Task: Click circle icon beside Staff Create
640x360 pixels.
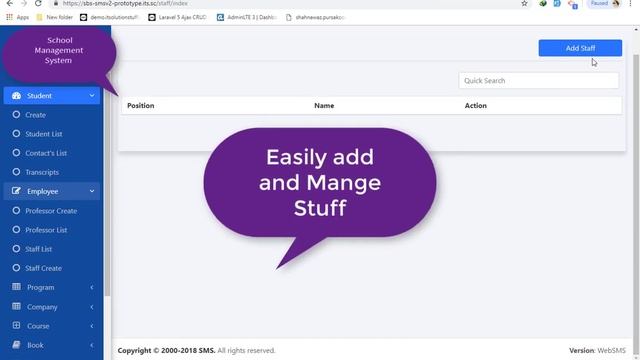Action: pos(16,268)
